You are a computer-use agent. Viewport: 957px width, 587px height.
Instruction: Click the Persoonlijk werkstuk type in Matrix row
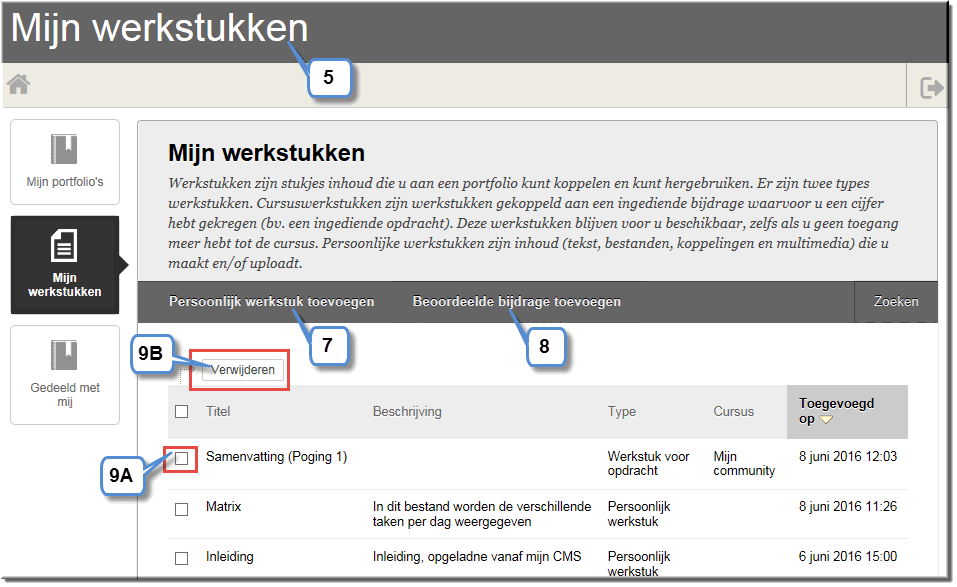pyautogui.click(x=638, y=514)
